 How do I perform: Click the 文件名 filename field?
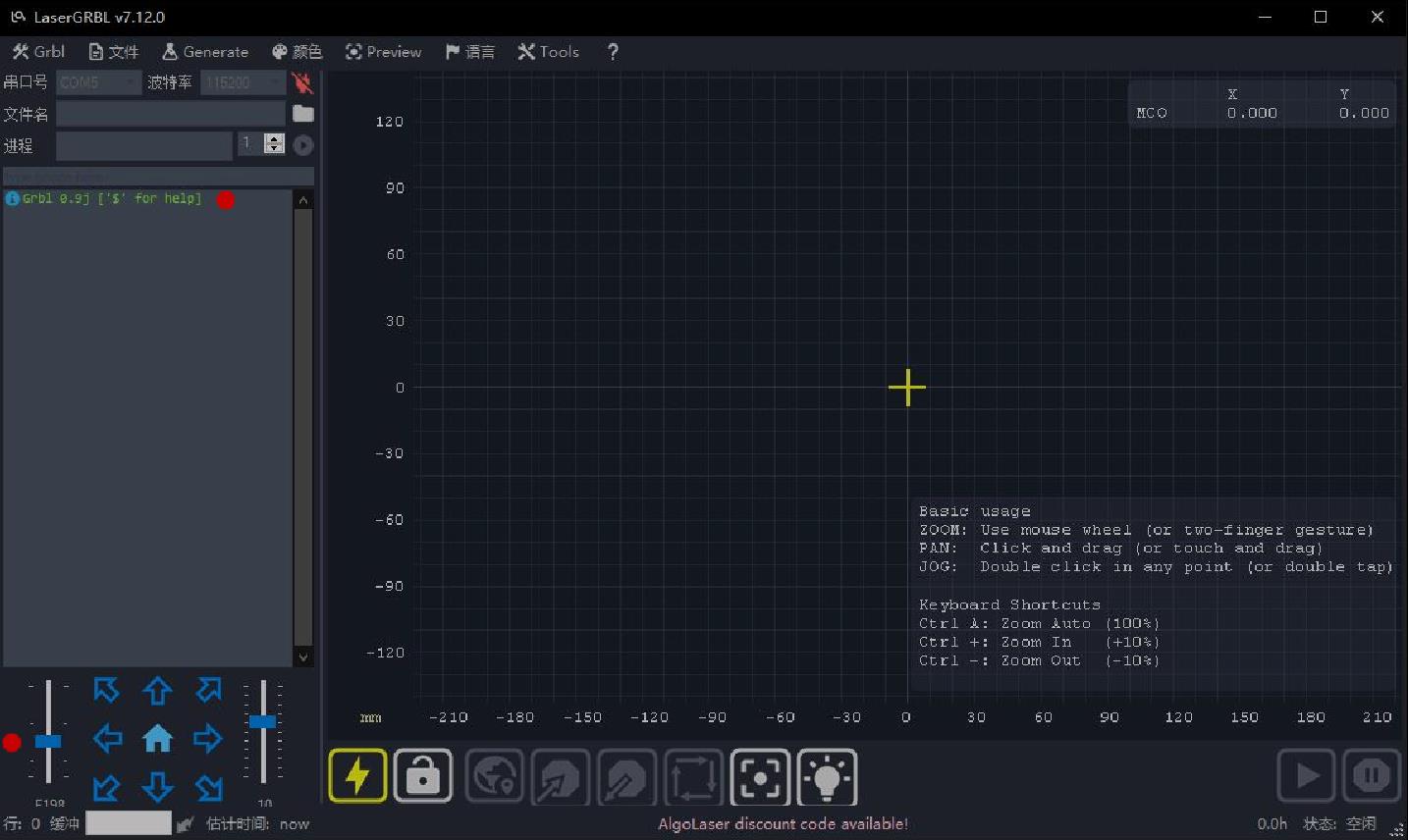(170, 114)
